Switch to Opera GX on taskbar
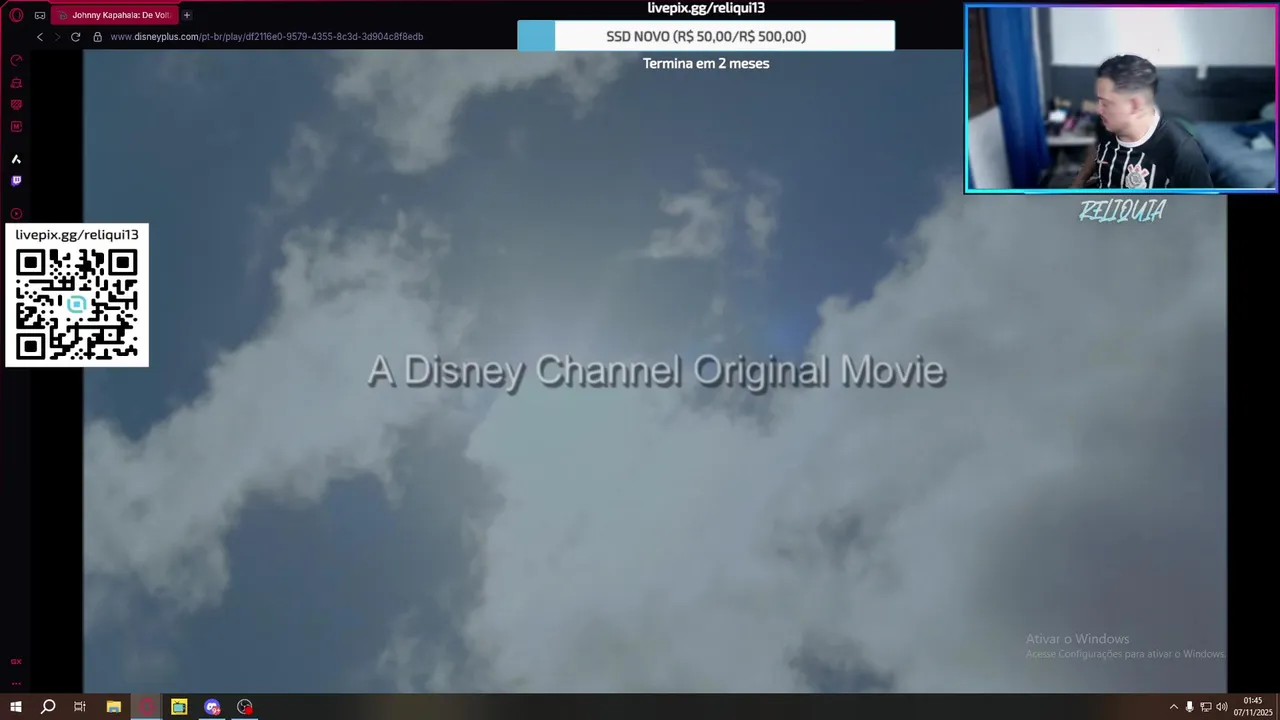The width and height of the screenshot is (1280, 720). (x=147, y=707)
